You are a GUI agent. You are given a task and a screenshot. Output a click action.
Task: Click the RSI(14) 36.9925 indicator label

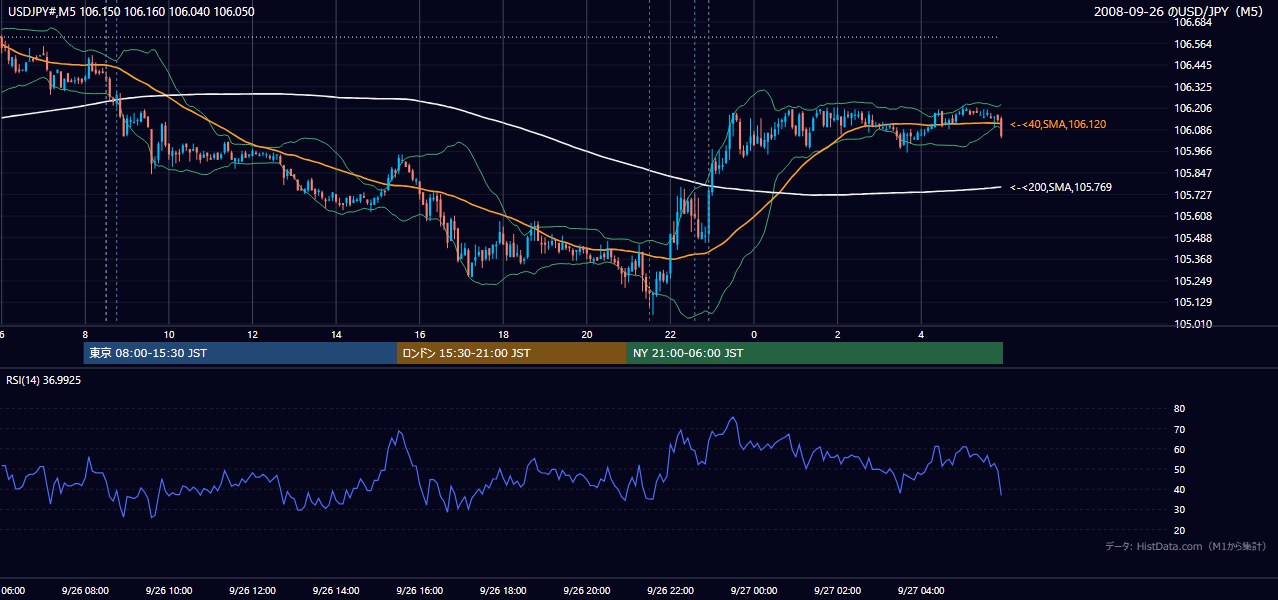click(x=44, y=380)
